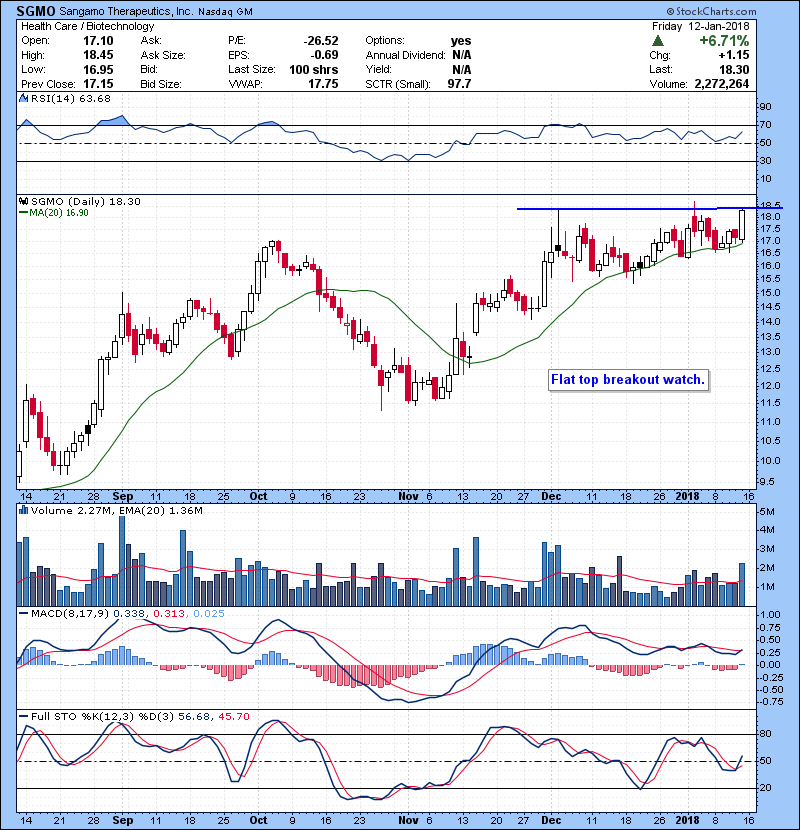Viewport: 800px width, 830px height.
Task: Click the Sep label on price chart axis
Action: click(x=123, y=497)
